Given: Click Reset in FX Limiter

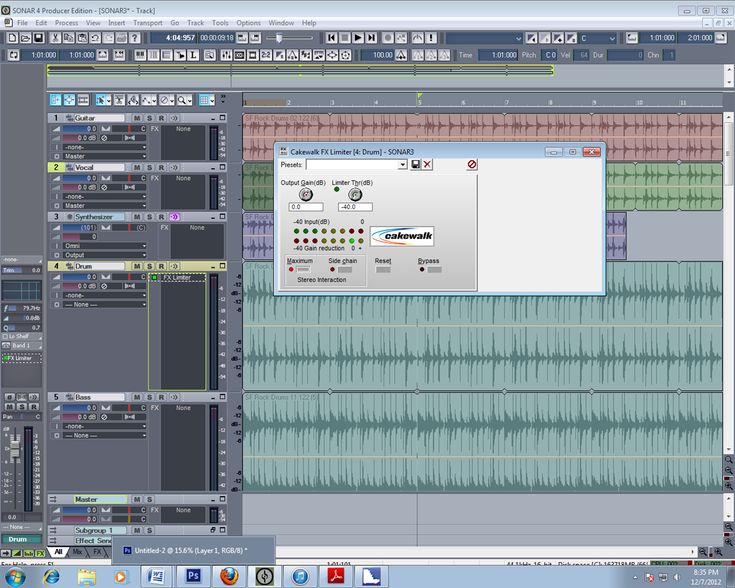Looking at the screenshot, I should pos(383,270).
